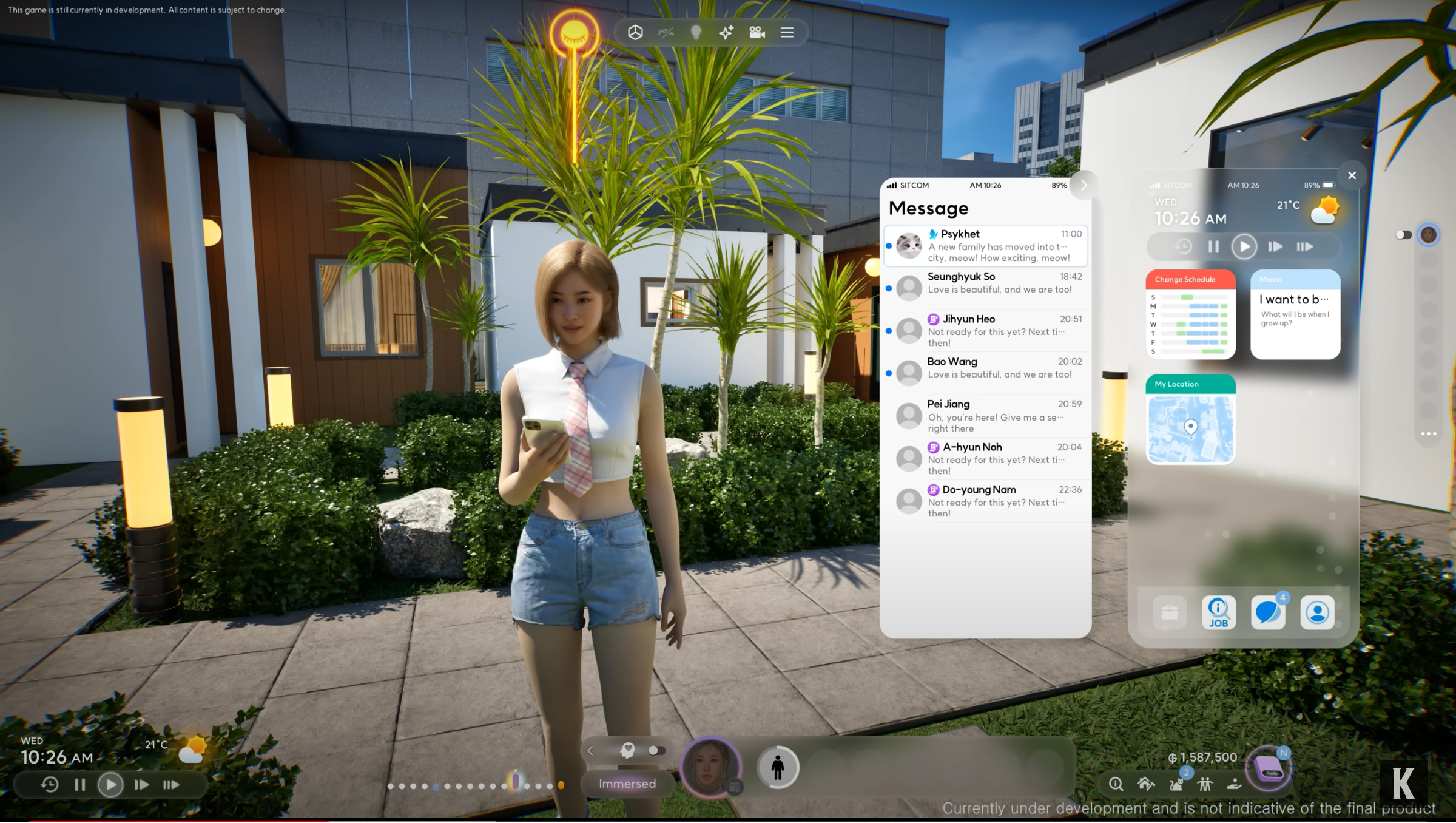Viewport: 1456px width, 823px height.
Task: Expand the Do-young Nam conversation
Action: (x=985, y=500)
